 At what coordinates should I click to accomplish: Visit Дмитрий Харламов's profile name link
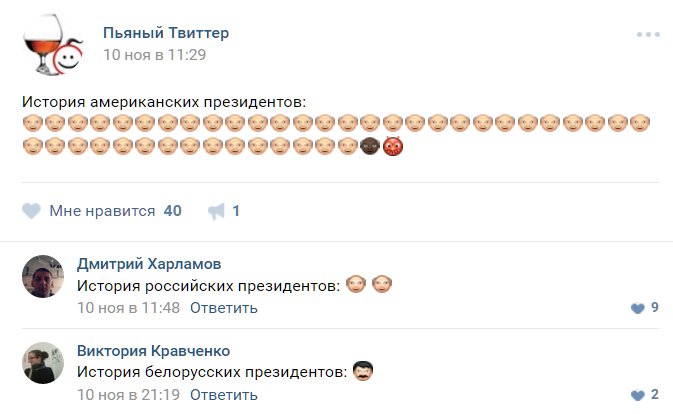pos(149,264)
